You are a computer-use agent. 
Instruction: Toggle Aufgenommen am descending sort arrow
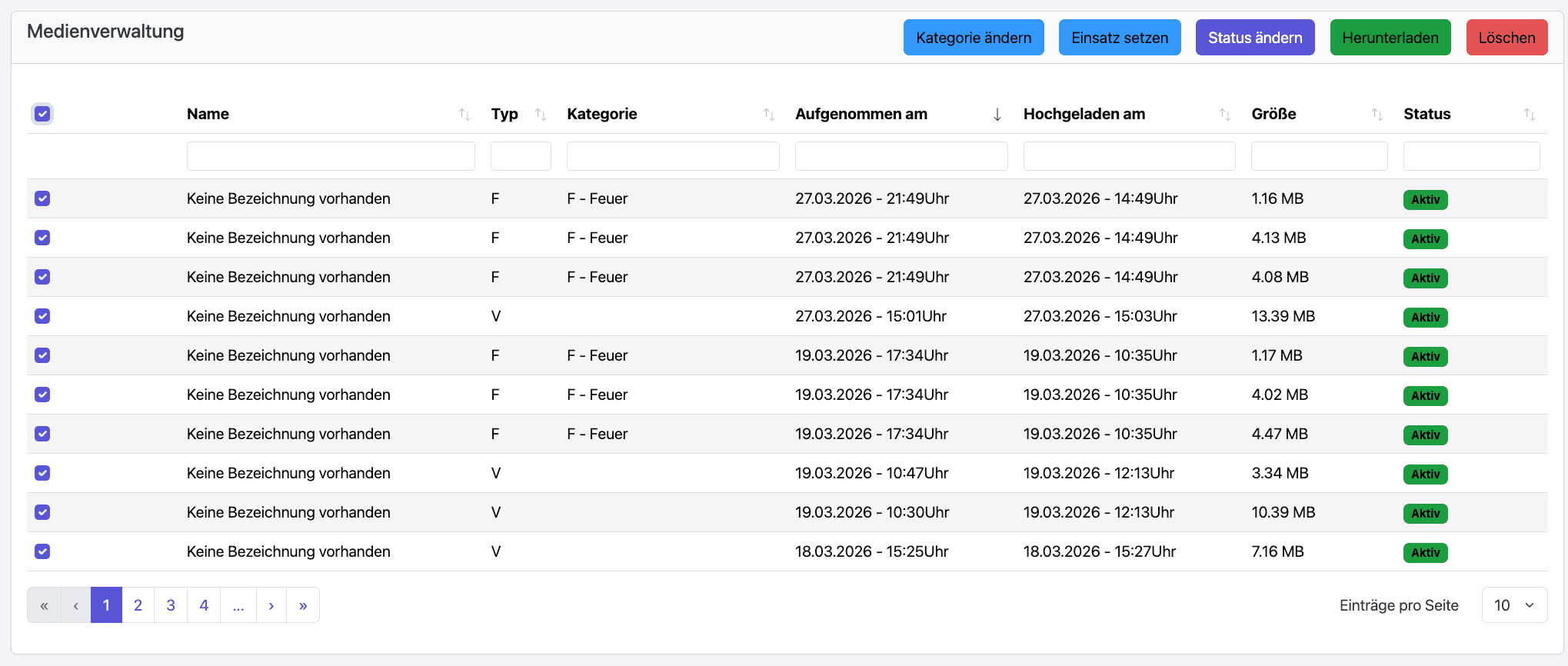pos(997,115)
